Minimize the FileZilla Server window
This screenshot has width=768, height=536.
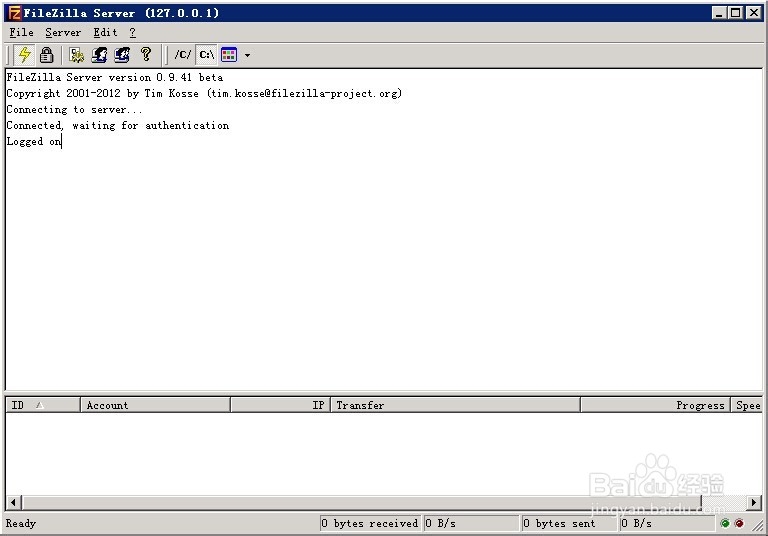click(719, 13)
